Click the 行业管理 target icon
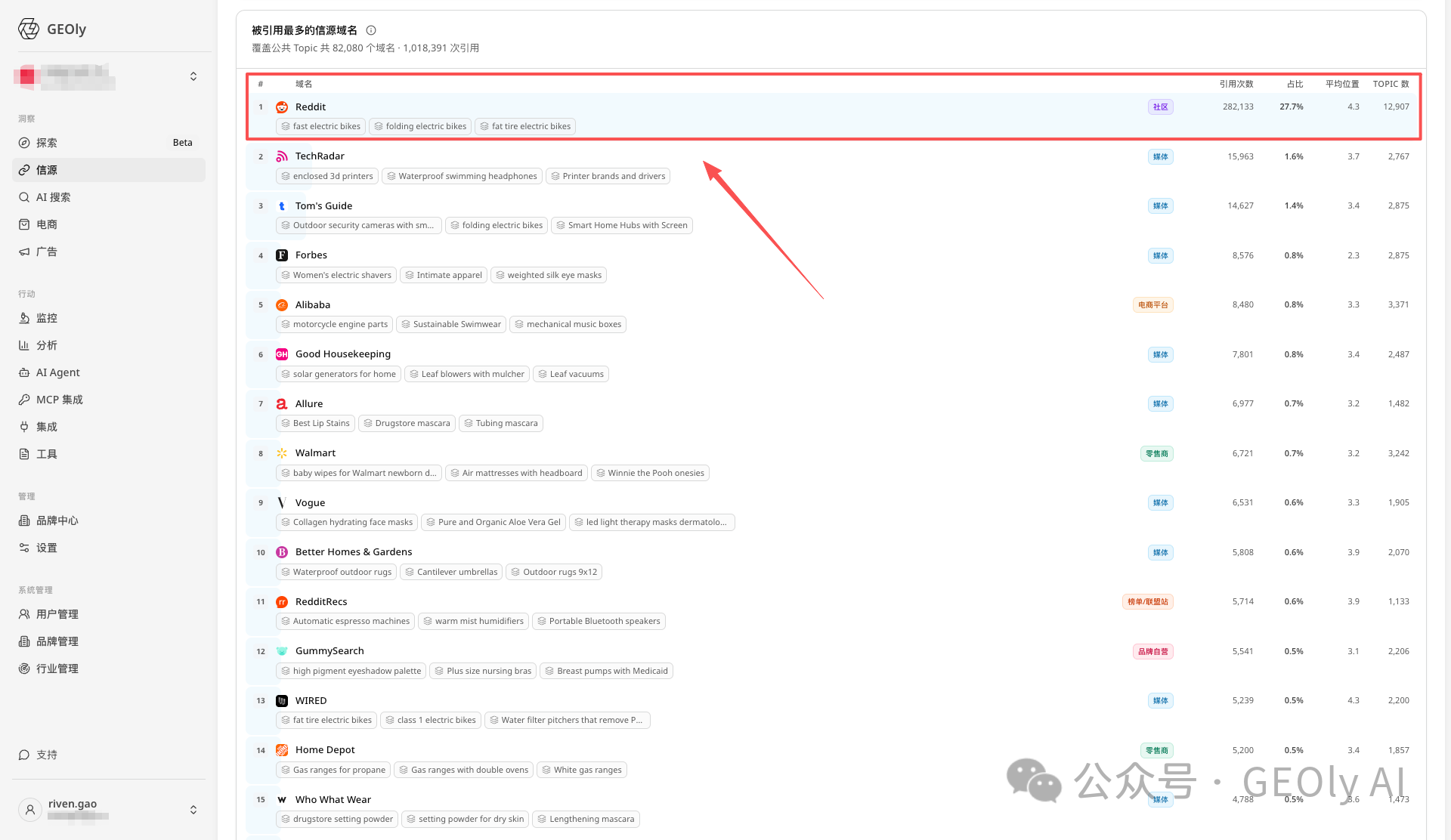Image resolution: width=1451 pixels, height=840 pixels. point(24,669)
